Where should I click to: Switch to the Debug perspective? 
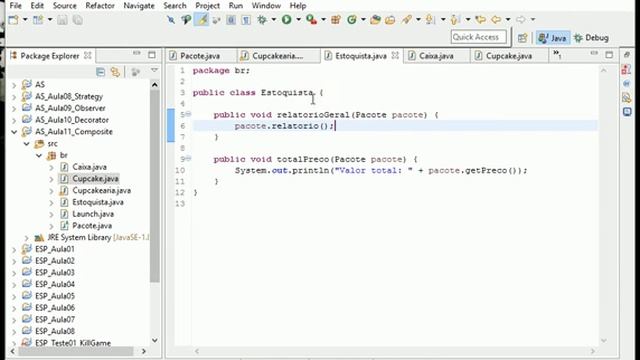591,38
